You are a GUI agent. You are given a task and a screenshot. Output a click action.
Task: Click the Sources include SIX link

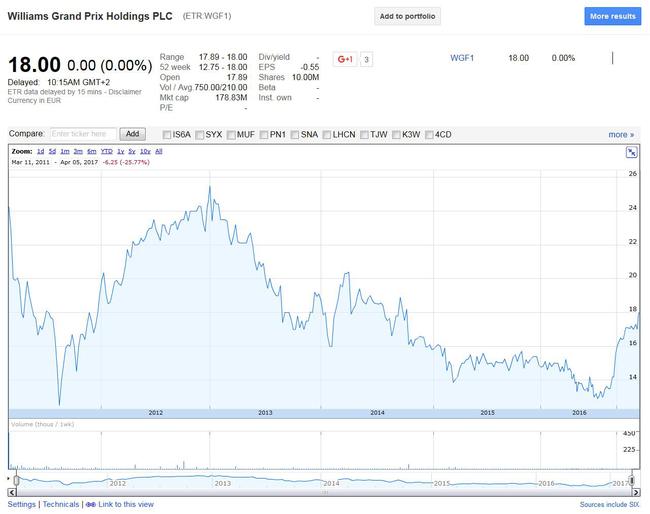pyautogui.click(x=609, y=504)
